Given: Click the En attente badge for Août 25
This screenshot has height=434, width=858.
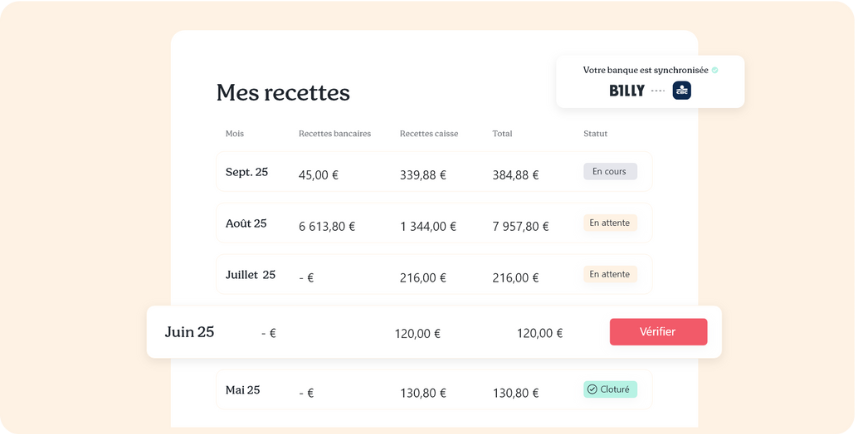Looking at the screenshot, I should [609, 223].
